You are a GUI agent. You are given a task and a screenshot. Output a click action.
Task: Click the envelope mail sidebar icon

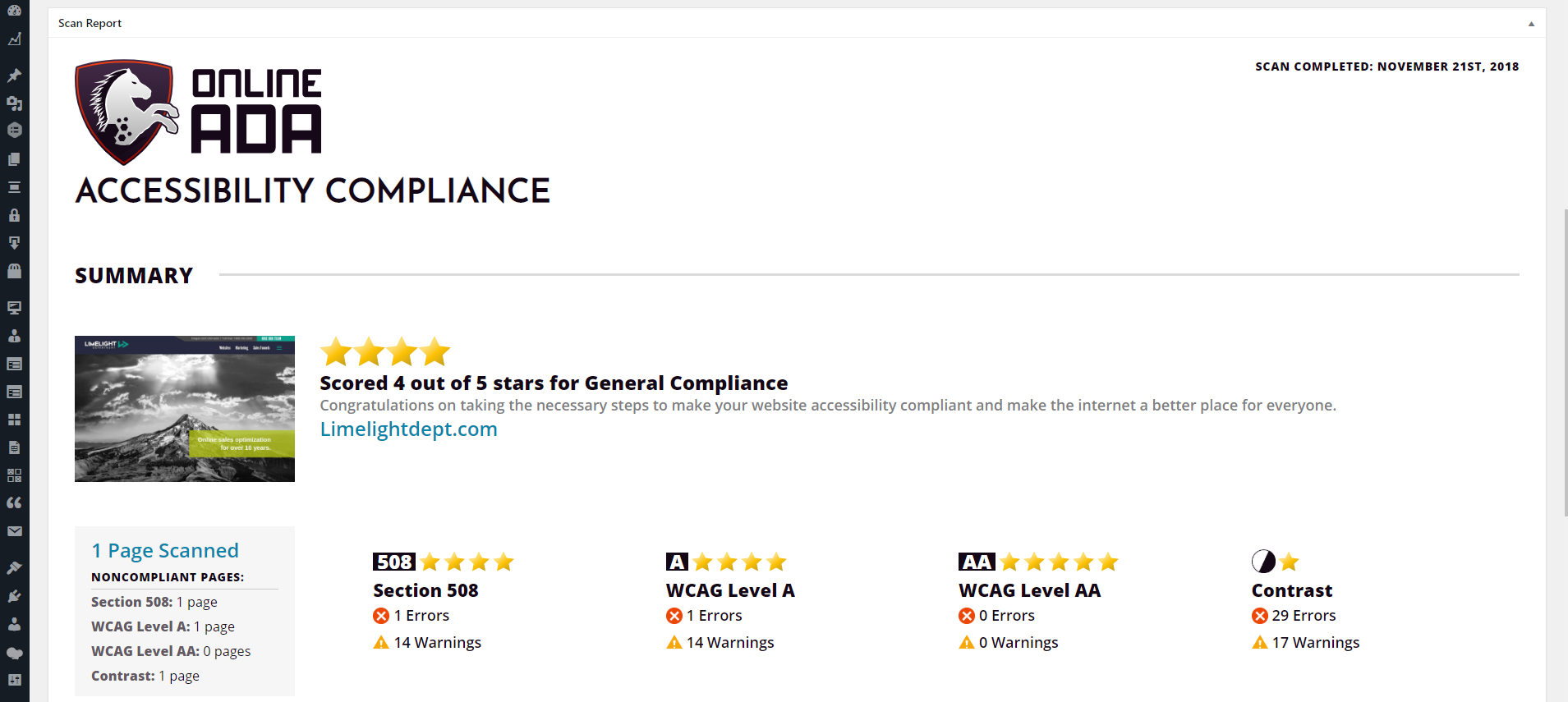(x=14, y=531)
